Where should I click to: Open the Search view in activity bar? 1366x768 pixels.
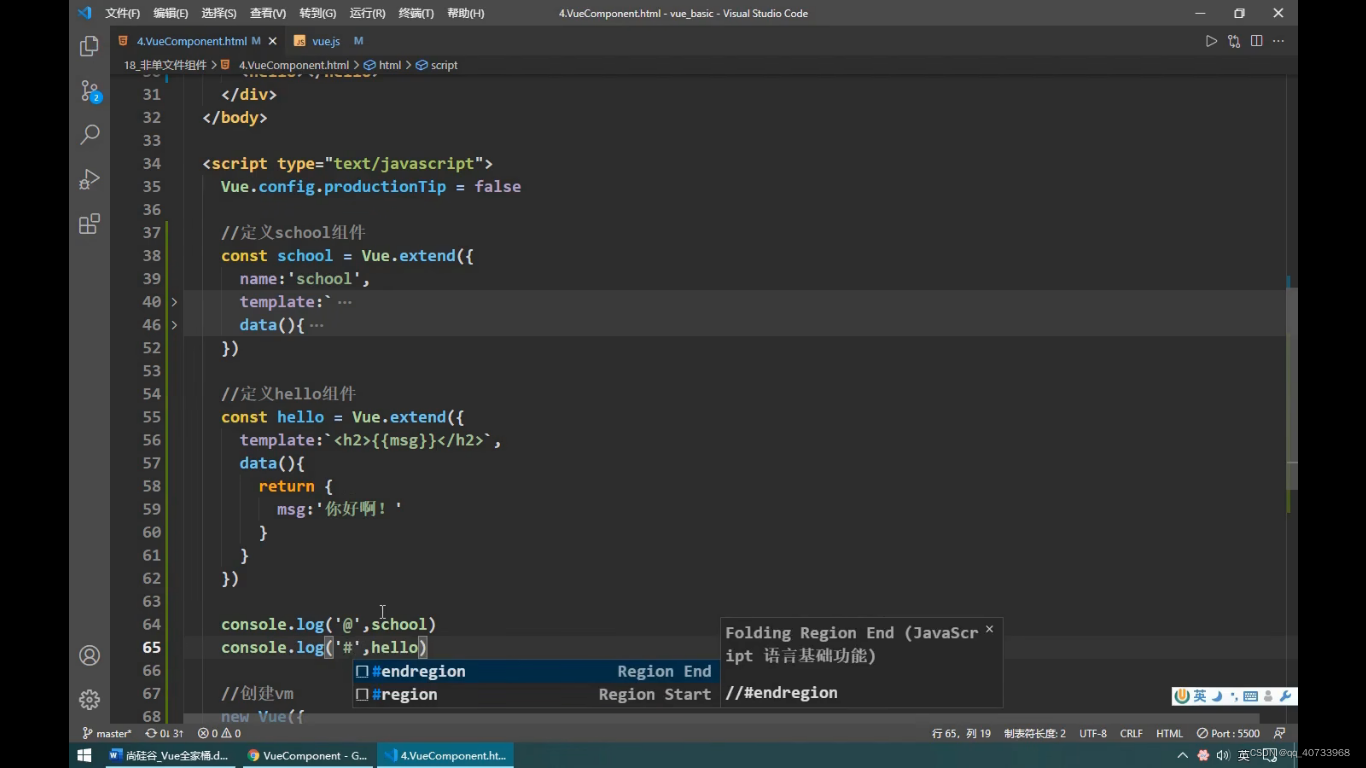click(x=89, y=134)
